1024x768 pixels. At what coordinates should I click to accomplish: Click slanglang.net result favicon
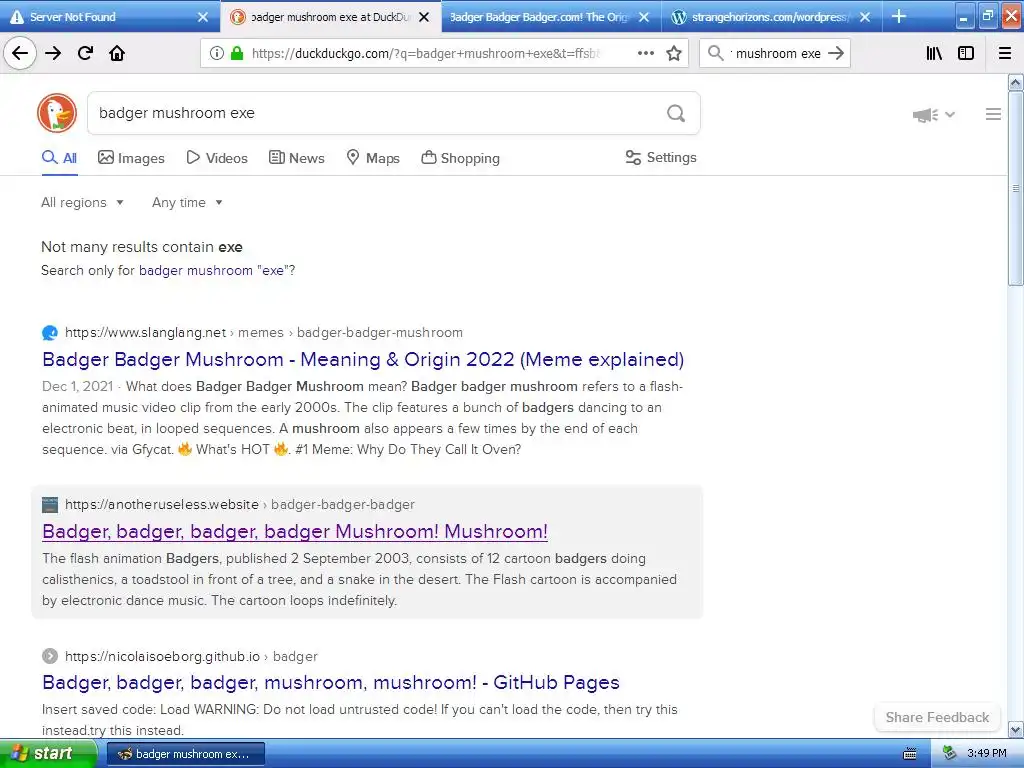click(x=50, y=333)
